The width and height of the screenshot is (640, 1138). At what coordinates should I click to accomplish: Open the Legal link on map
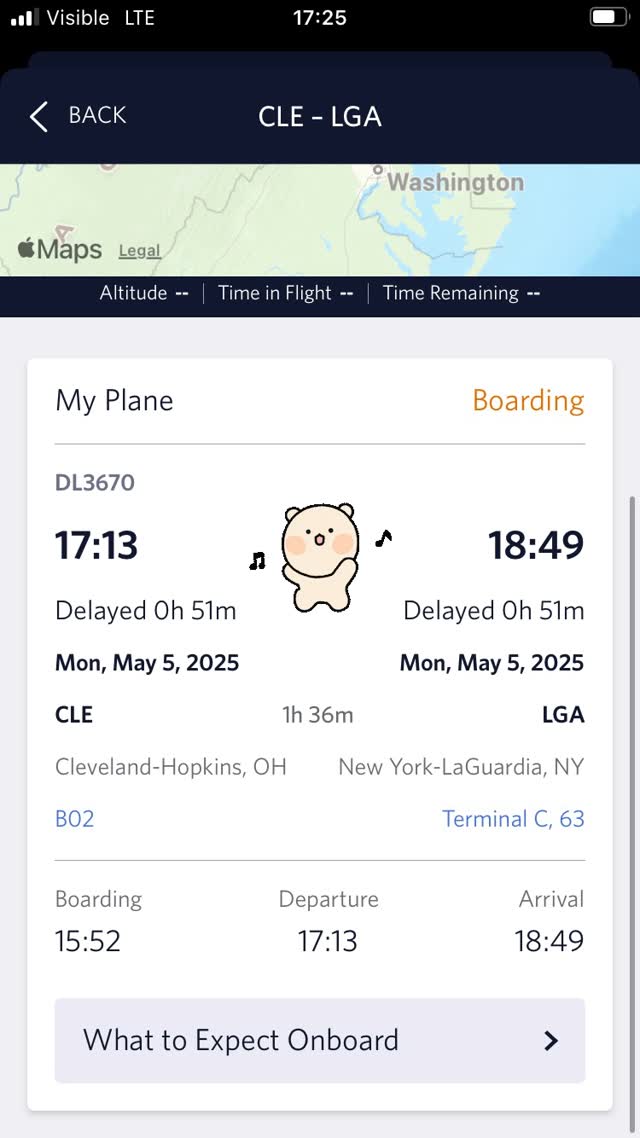pyautogui.click(x=139, y=251)
